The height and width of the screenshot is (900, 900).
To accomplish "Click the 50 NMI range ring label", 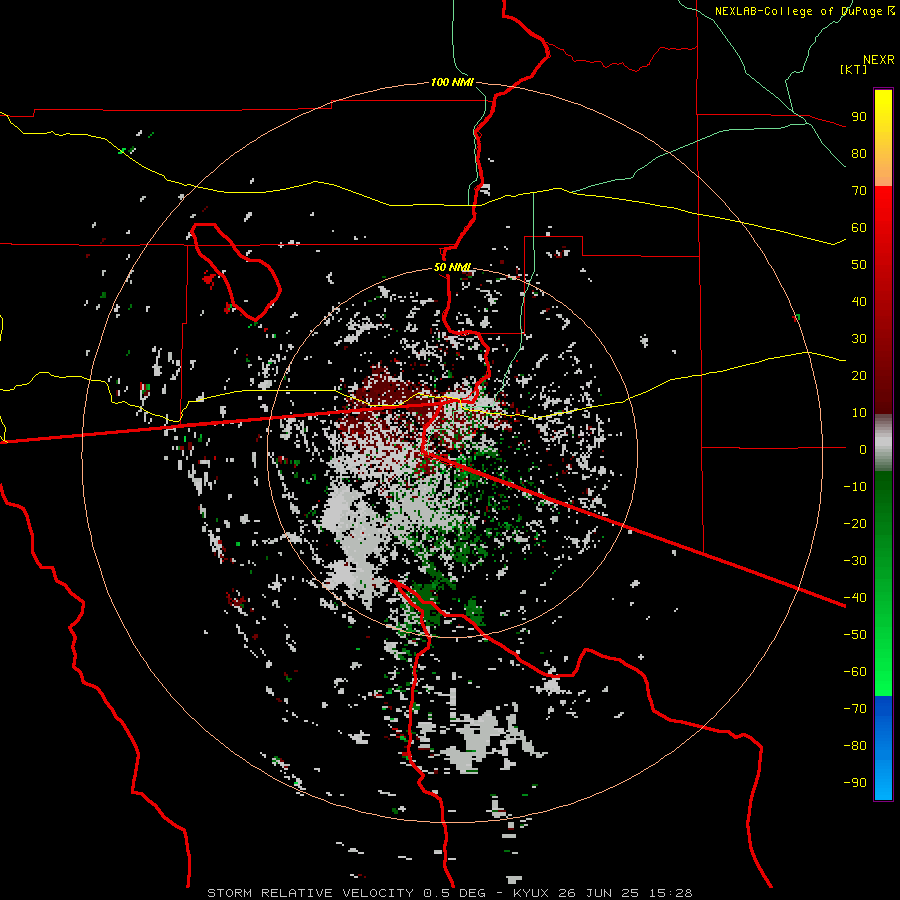I will (452, 267).
